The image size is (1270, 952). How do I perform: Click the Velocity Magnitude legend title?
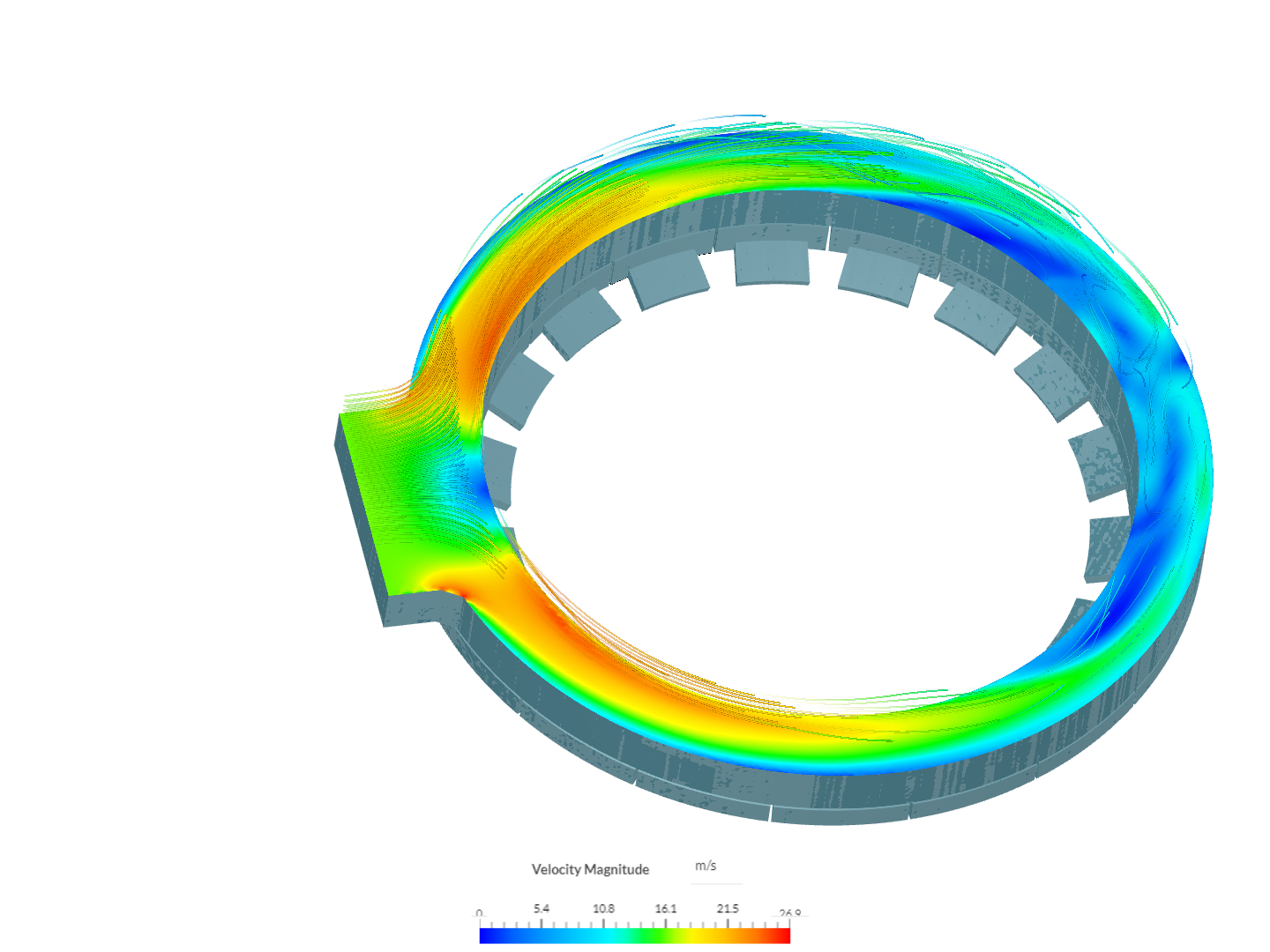tap(590, 869)
